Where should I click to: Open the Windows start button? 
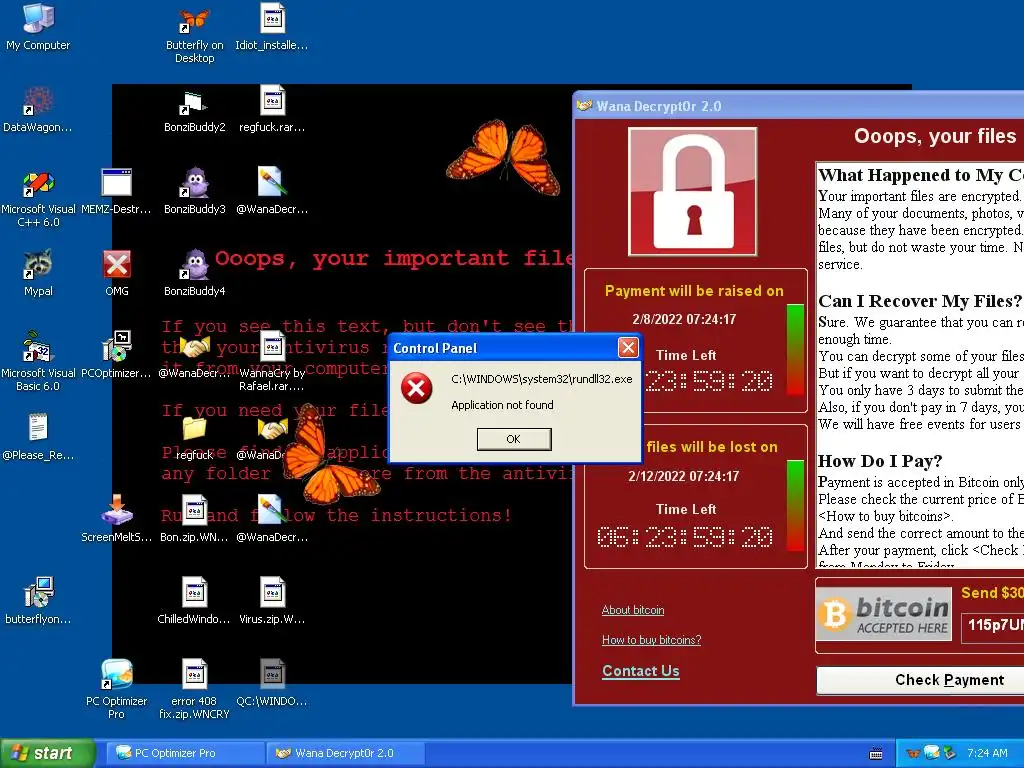pyautogui.click(x=48, y=753)
